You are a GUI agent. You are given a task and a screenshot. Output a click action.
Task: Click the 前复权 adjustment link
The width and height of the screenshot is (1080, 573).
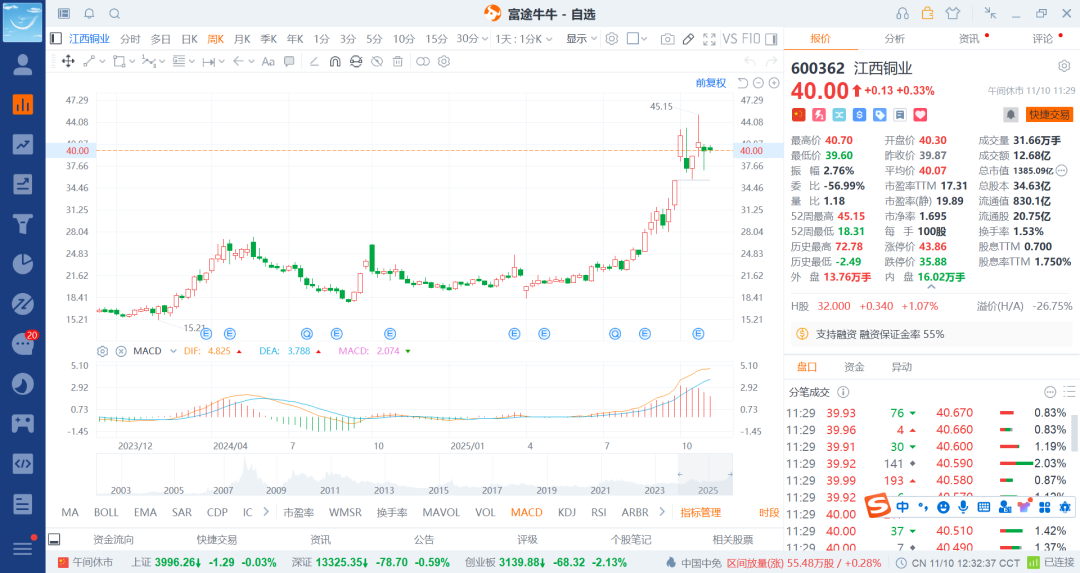pyautogui.click(x=711, y=83)
